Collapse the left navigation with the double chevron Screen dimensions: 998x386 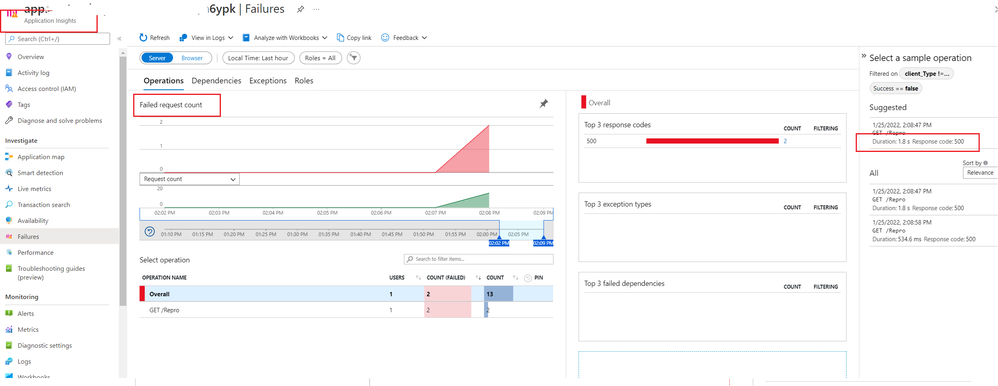point(119,39)
